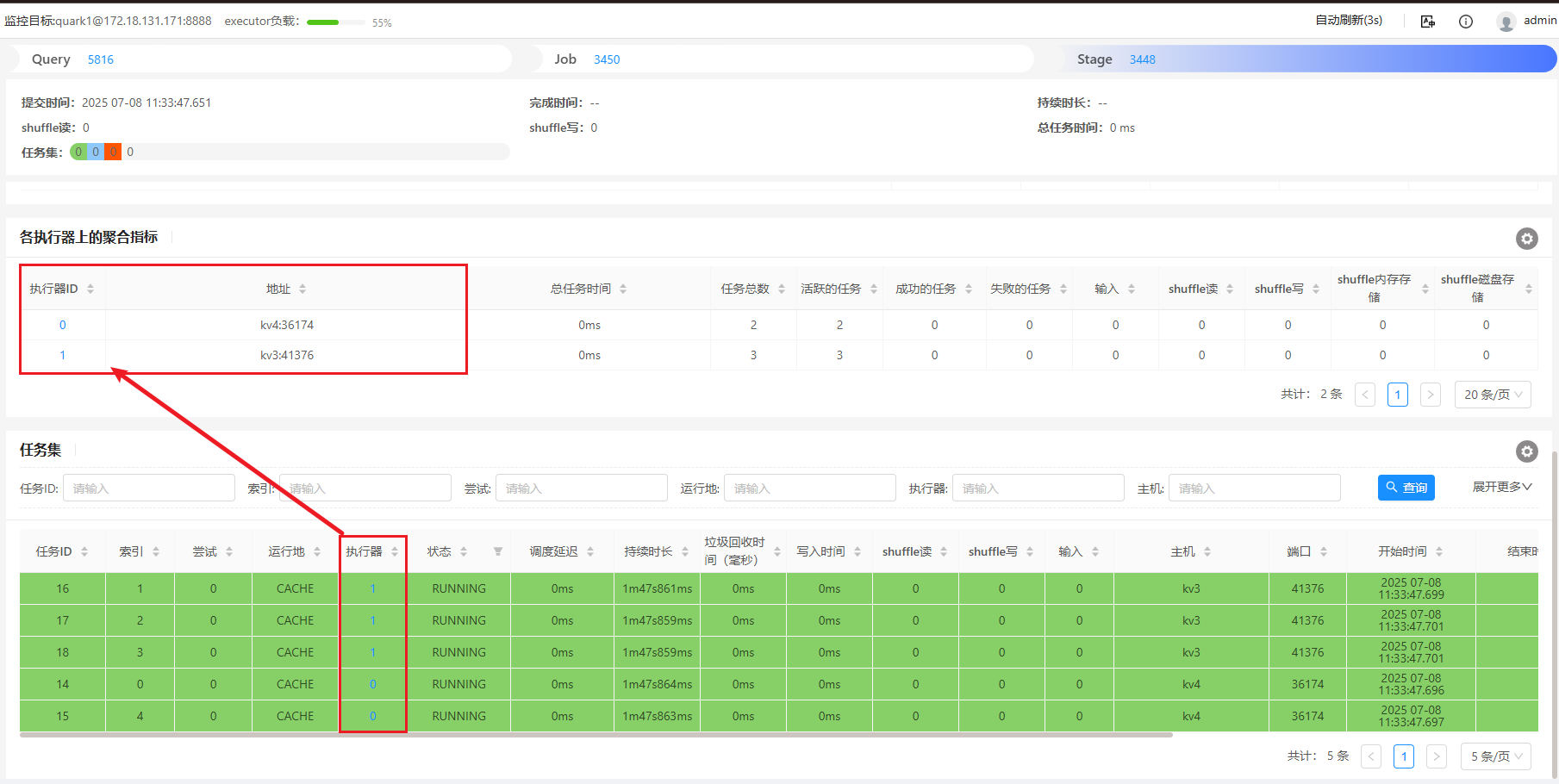The height and width of the screenshot is (784, 1559).
Task: Open the 20 条/页 page size dropdown
Action: [1493, 395]
